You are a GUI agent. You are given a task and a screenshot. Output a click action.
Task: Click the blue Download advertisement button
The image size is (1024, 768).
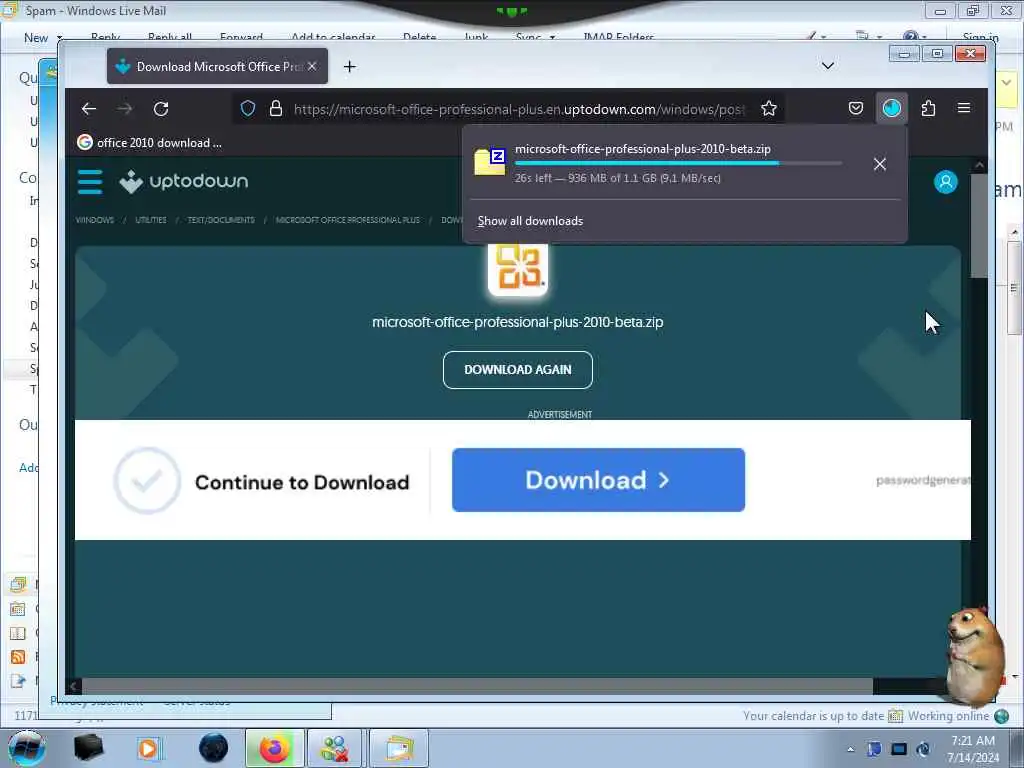click(598, 480)
